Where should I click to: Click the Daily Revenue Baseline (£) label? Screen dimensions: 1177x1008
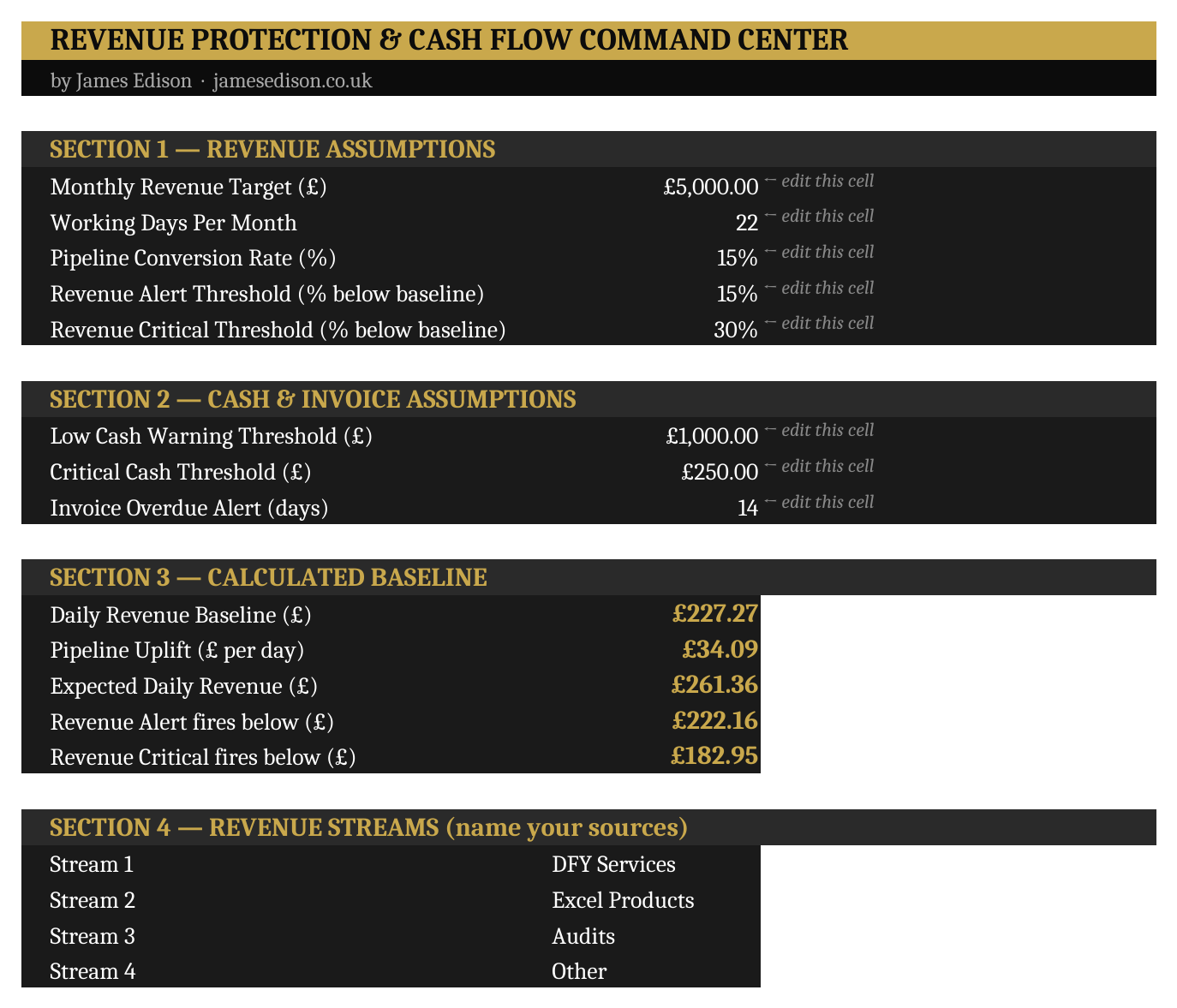click(181, 615)
